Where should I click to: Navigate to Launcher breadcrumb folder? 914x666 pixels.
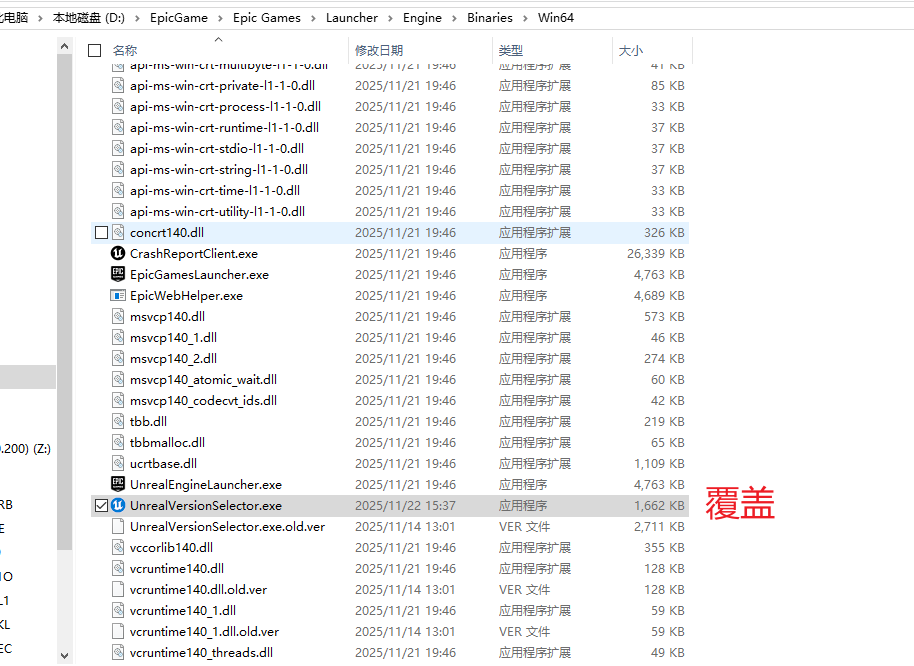click(351, 18)
